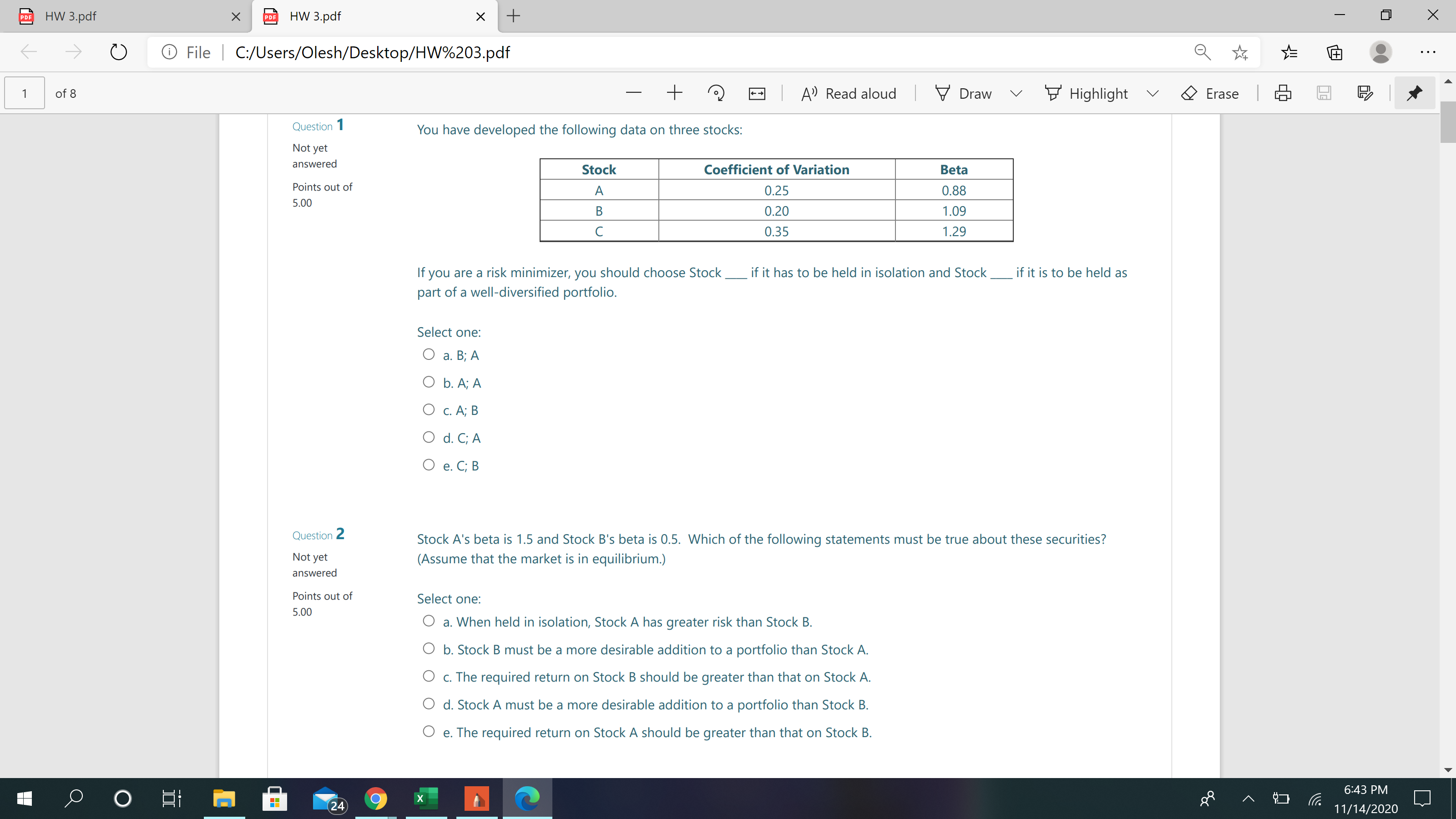
Task: Click the zoom in plus icon
Action: pos(675,93)
